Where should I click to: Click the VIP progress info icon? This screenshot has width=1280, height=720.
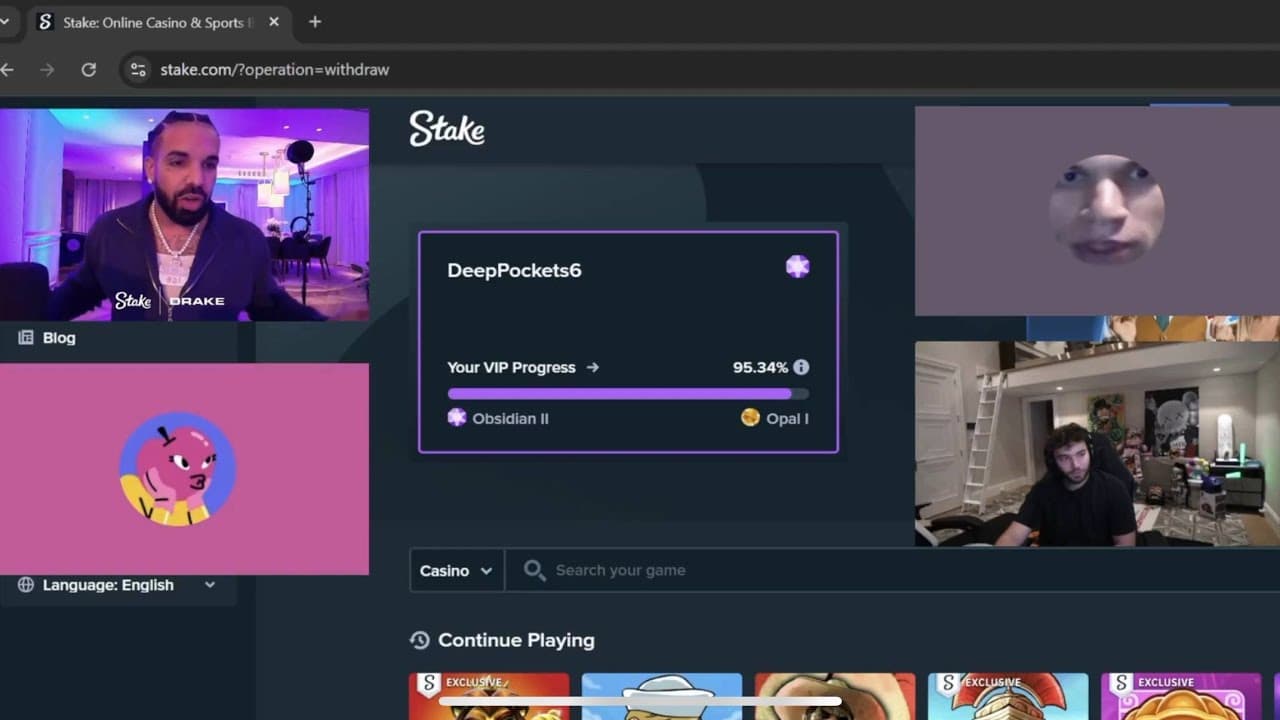801,367
